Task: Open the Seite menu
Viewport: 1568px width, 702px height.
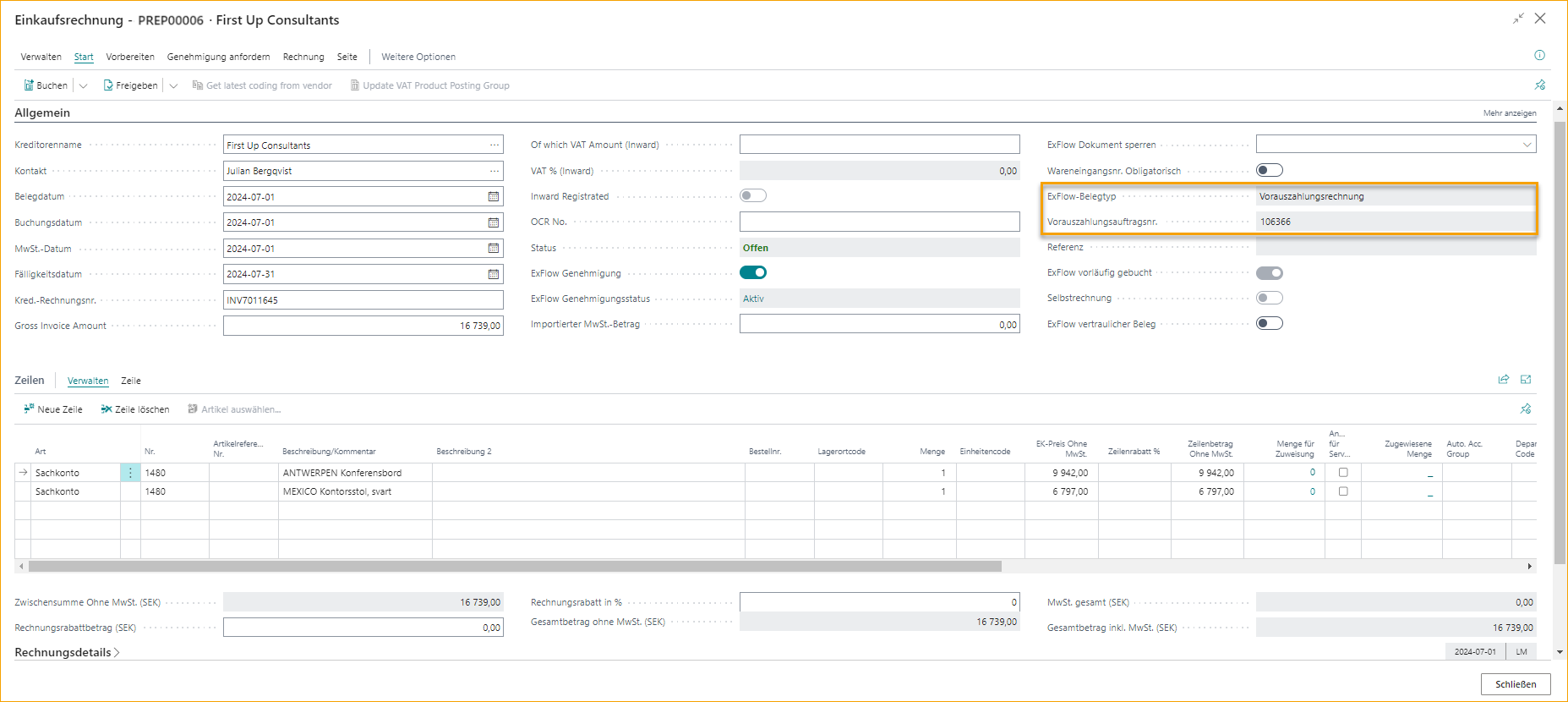Action: pyautogui.click(x=347, y=57)
